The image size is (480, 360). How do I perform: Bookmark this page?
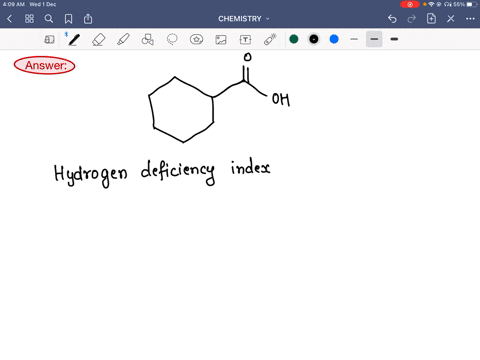pyautogui.click(x=68, y=19)
